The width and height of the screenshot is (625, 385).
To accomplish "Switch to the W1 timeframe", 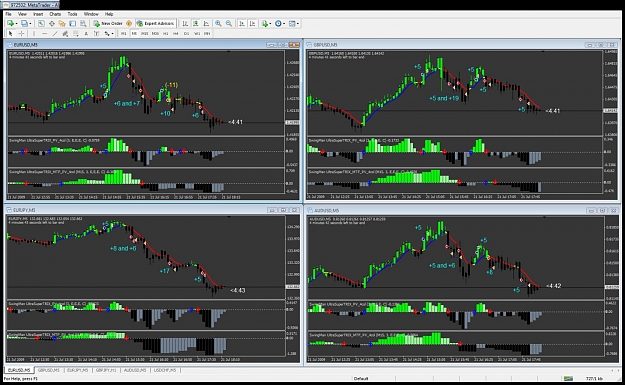I will pos(197,33).
